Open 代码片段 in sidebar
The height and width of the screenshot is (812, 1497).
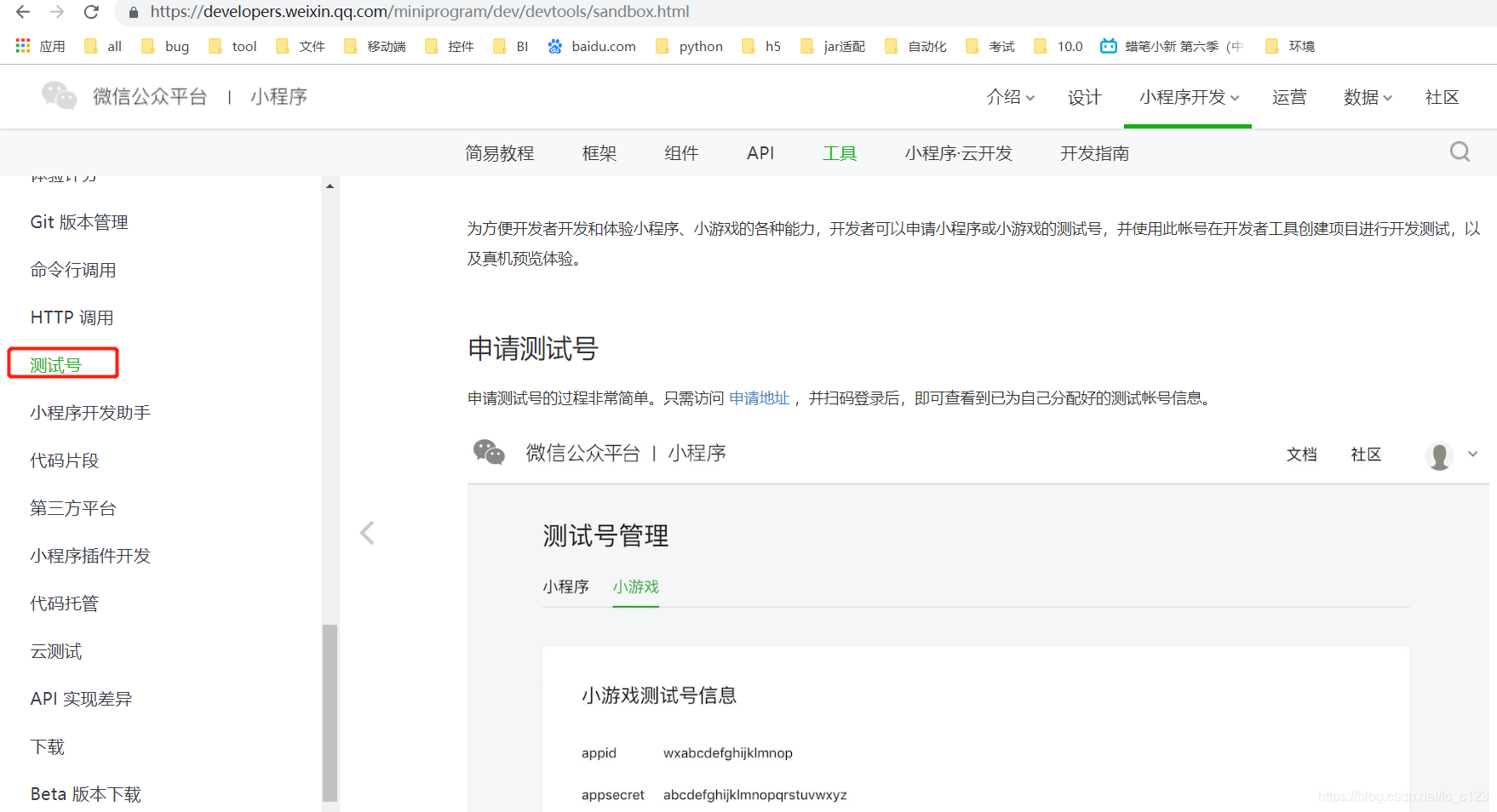pos(65,460)
